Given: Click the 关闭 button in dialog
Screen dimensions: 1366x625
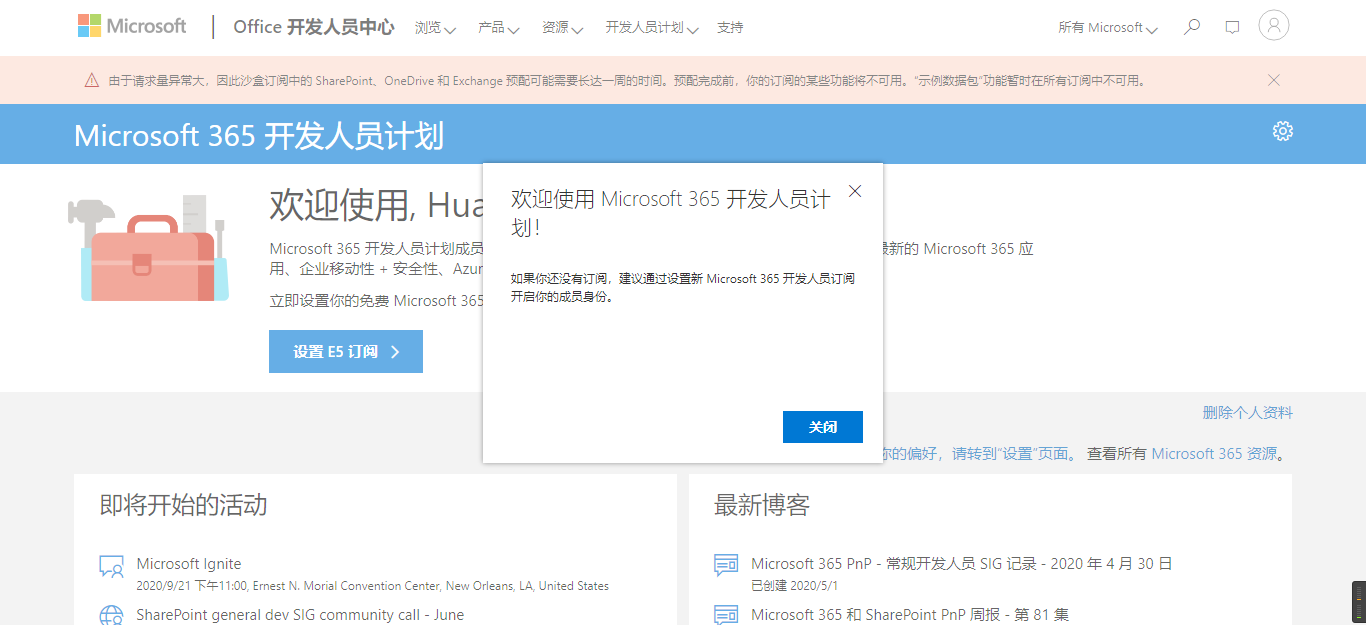Looking at the screenshot, I should point(822,427).
